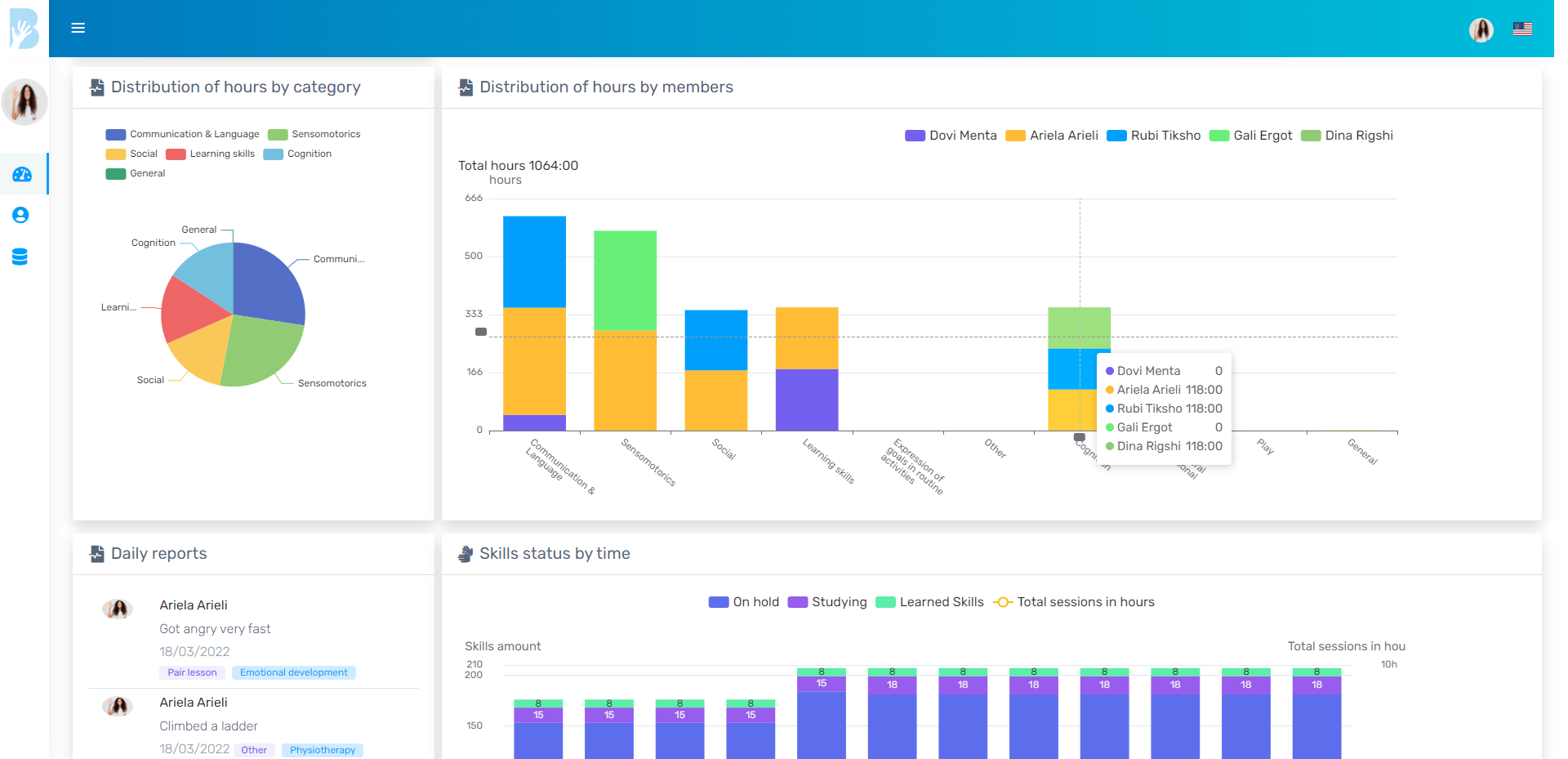Toggle Total sessions in hours legend
This screenshot has width=1568, height=759.
(x=1074, y=602)
